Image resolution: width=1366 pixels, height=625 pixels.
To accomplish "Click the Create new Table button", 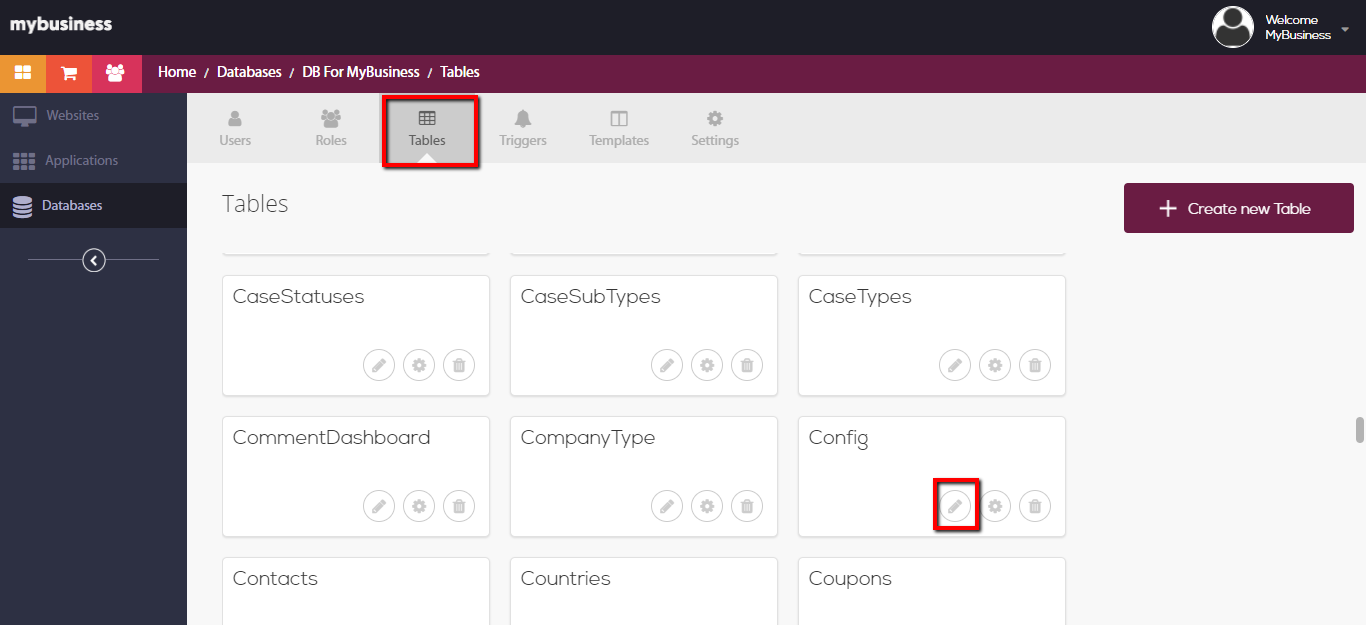I will pos(1238,208).
